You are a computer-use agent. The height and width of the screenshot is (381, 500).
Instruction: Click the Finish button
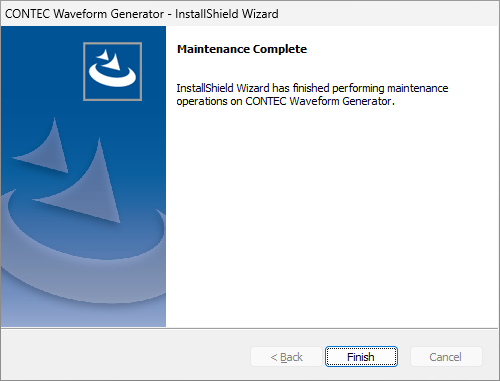(x=361, y=357)
